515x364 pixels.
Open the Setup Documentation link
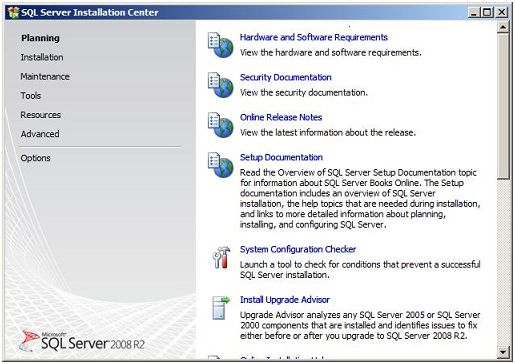[281, 157]
